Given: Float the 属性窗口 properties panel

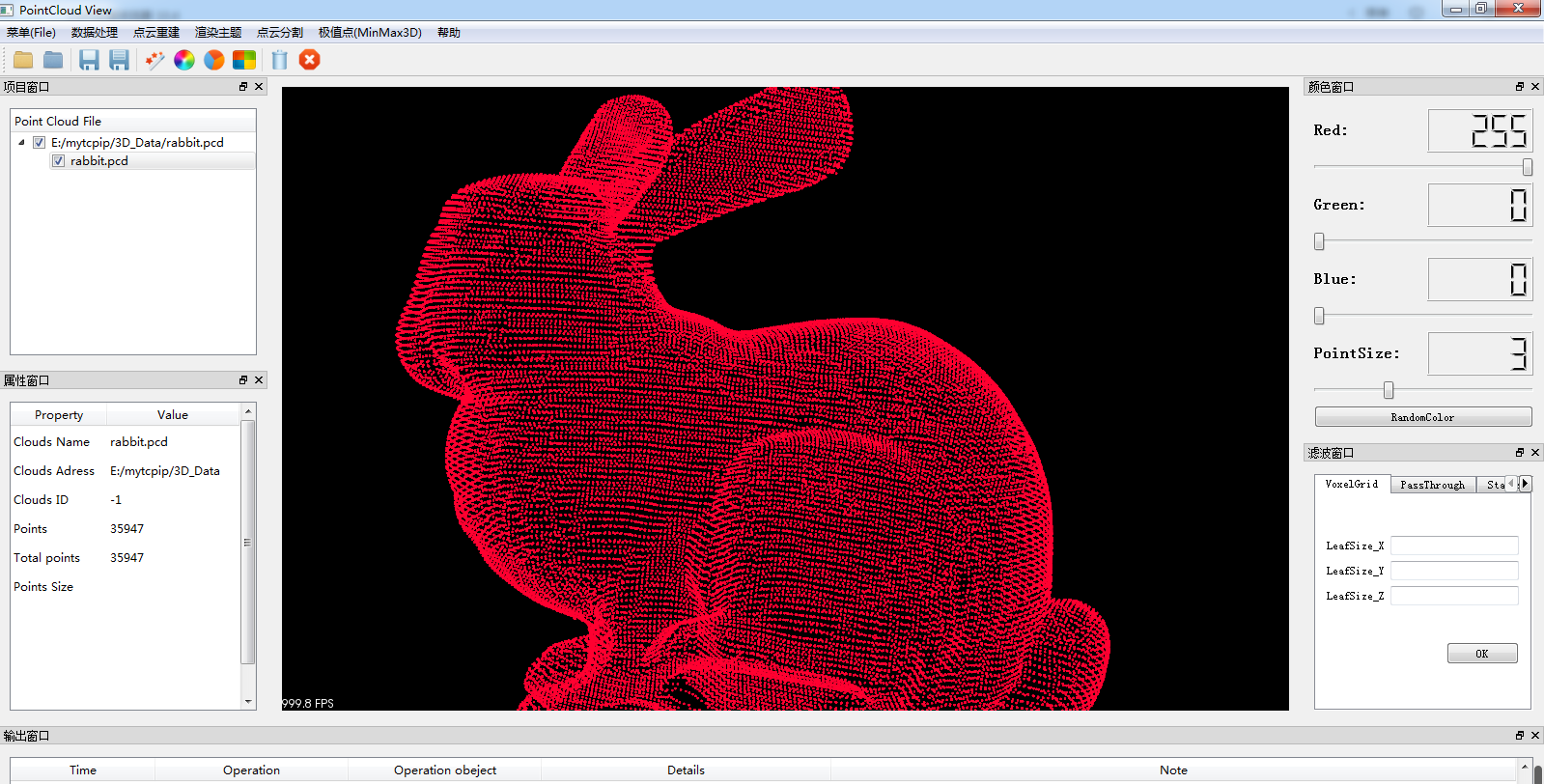Looking at the screenshot, I should [243, 380].
